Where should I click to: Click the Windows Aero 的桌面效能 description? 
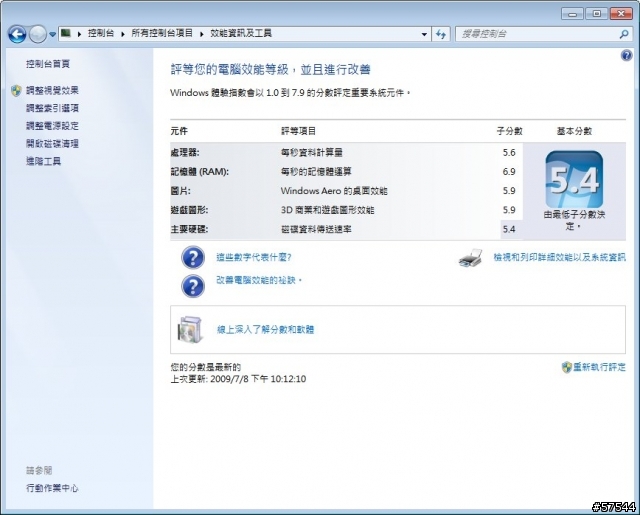pyautogui.click(x=334, y=191)
